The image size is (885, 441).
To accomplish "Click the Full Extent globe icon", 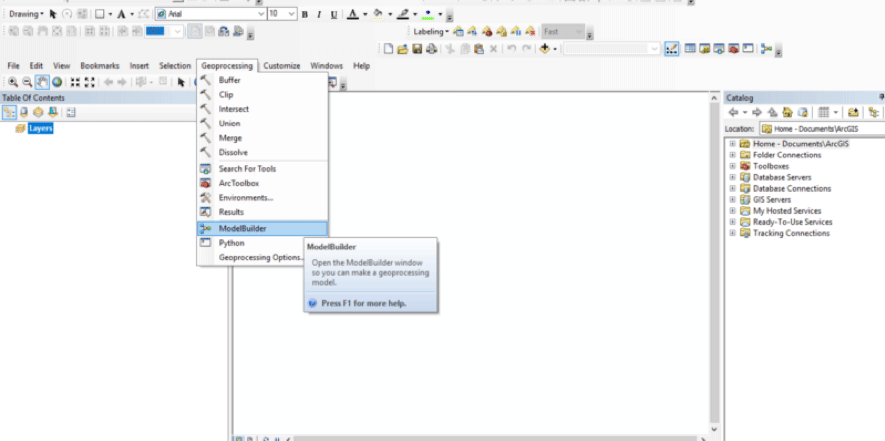I will point(57,82).
